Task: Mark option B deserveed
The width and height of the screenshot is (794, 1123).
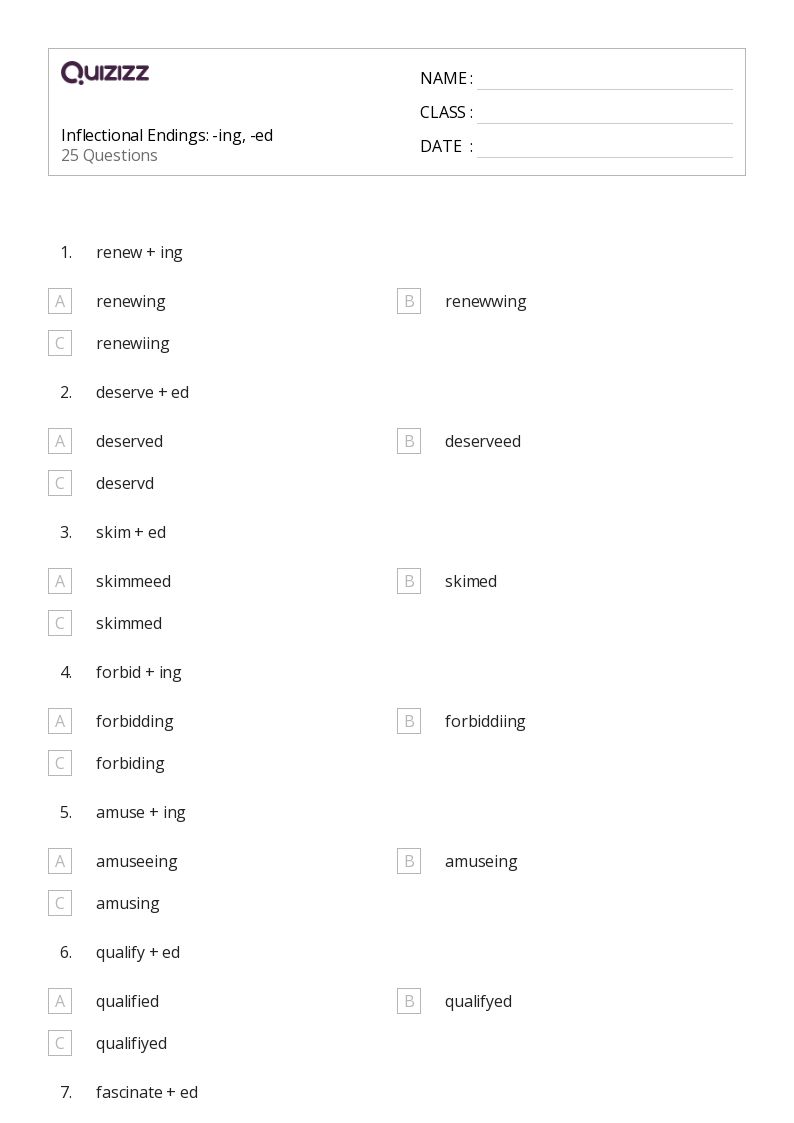Action: coord(409,441)
